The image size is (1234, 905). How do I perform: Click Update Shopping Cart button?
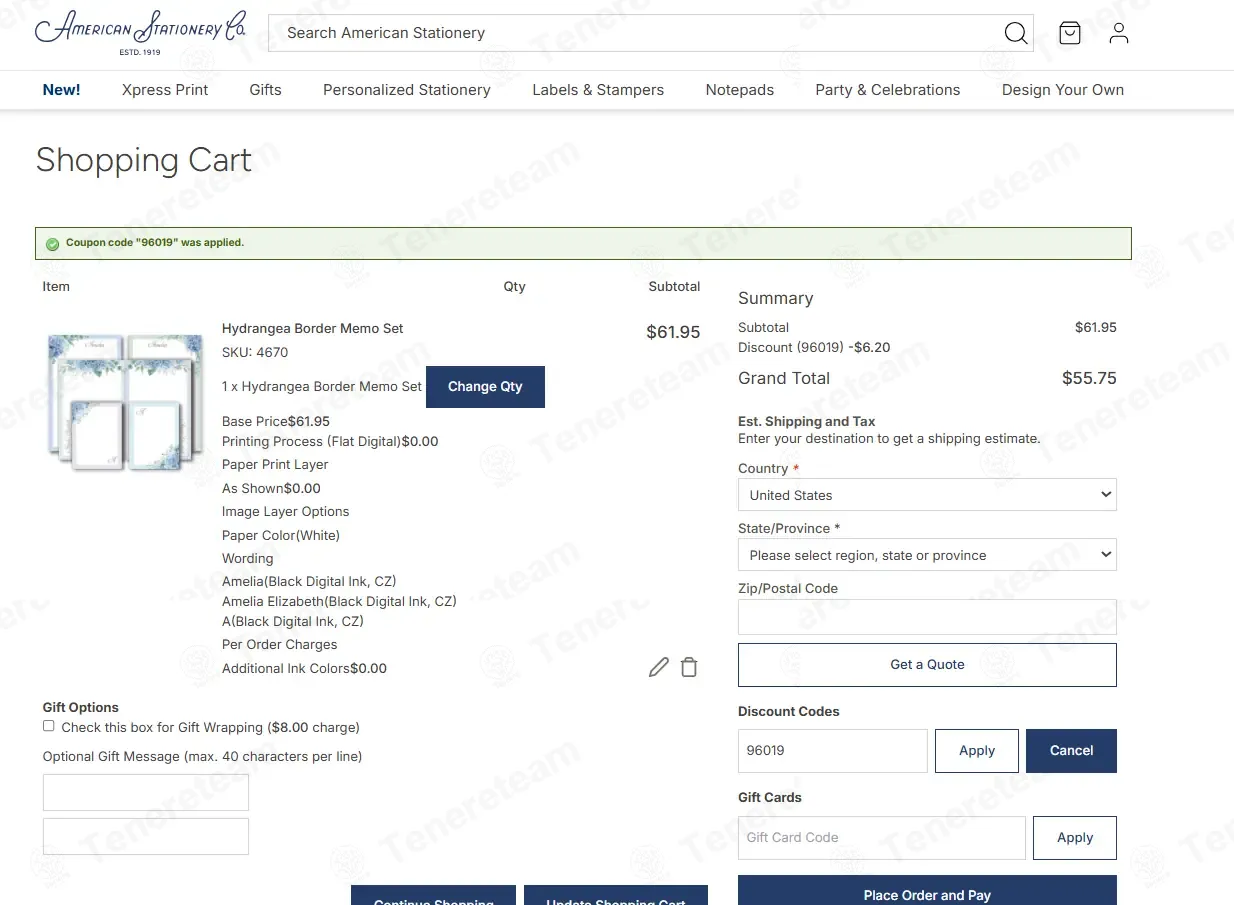616,895
